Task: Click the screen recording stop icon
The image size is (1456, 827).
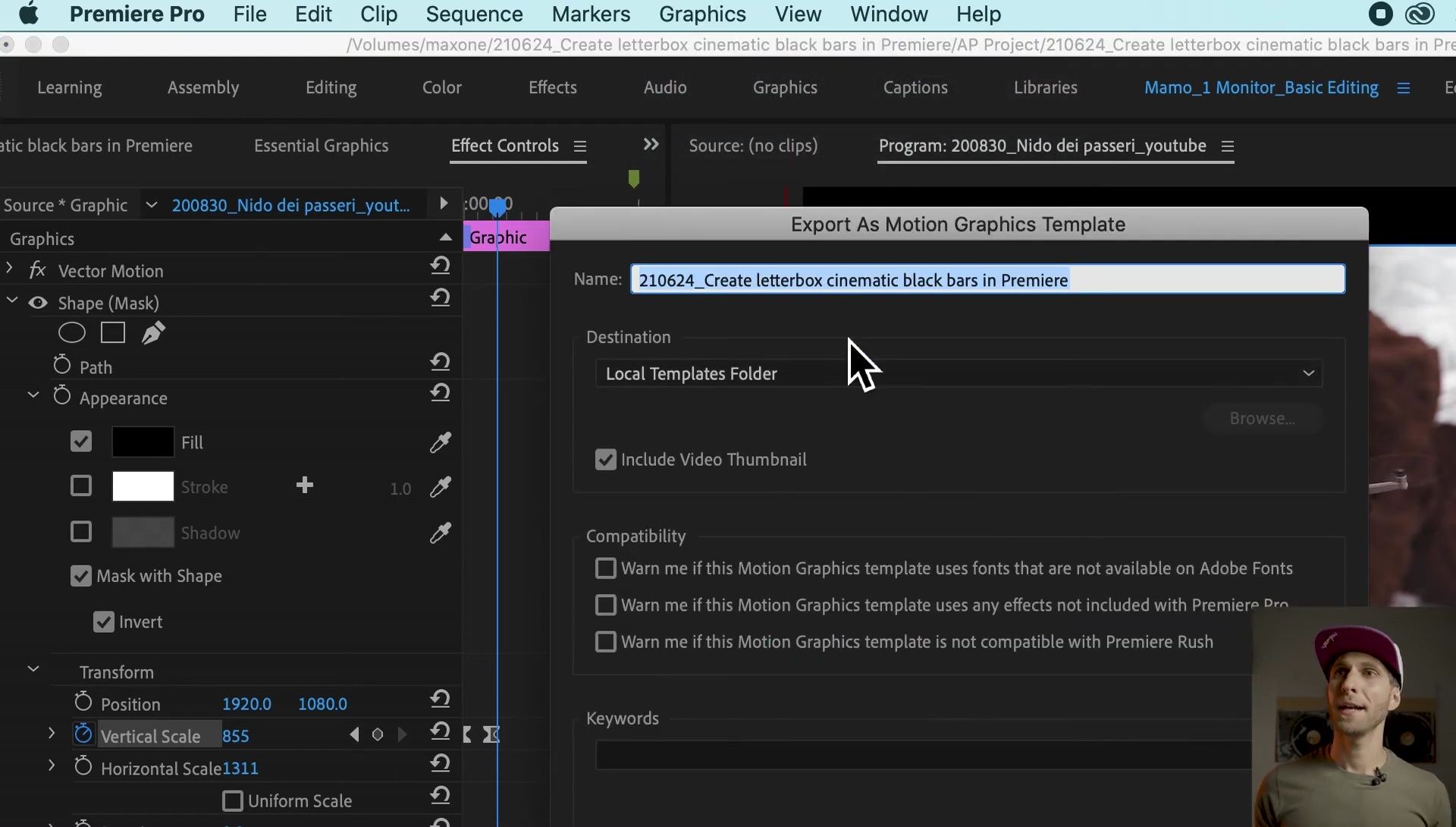Action: [x=1380, y=14]
